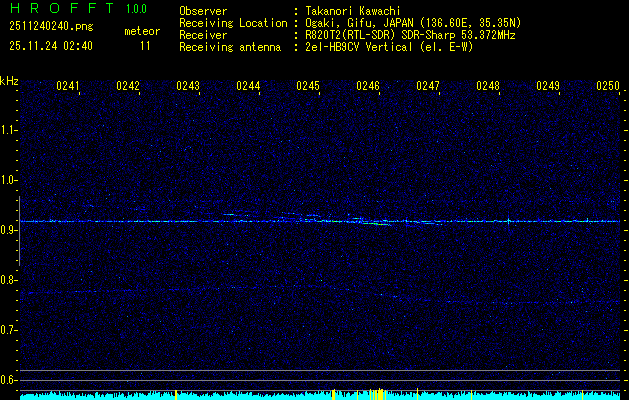Click the 0.9 frequency axis label
This screenshot has height=400, width=629.
tap(9, 230)
